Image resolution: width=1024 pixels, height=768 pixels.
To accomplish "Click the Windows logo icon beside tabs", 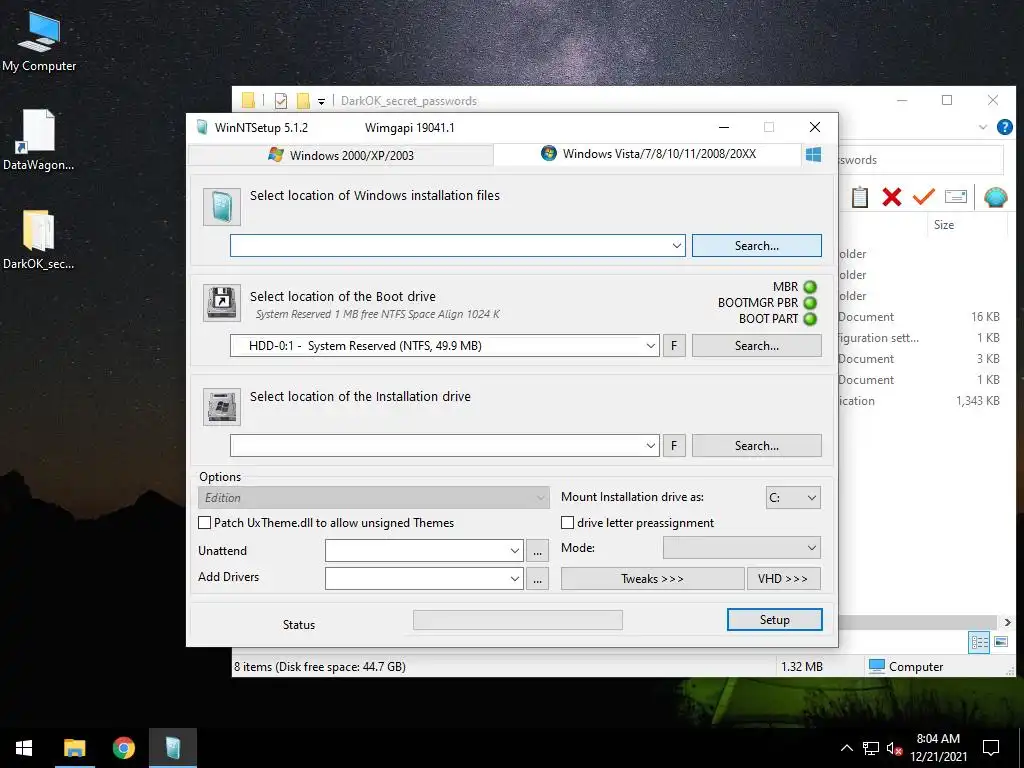I will [x=814, y=155].
